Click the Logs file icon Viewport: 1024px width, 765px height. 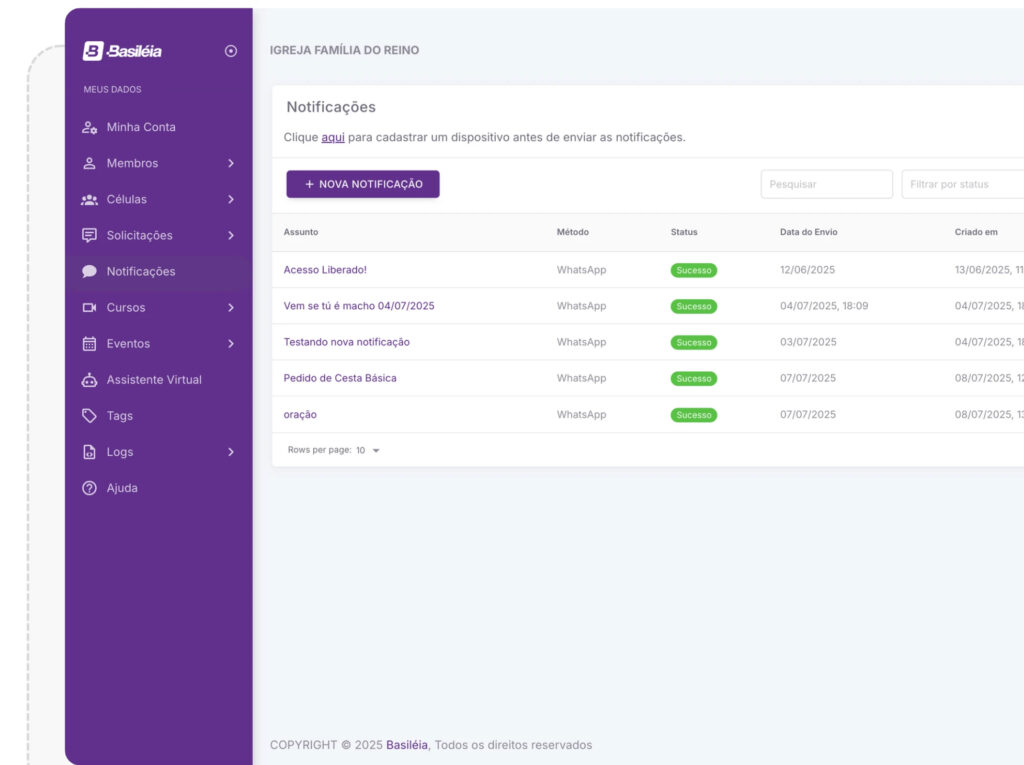(89, 452)
